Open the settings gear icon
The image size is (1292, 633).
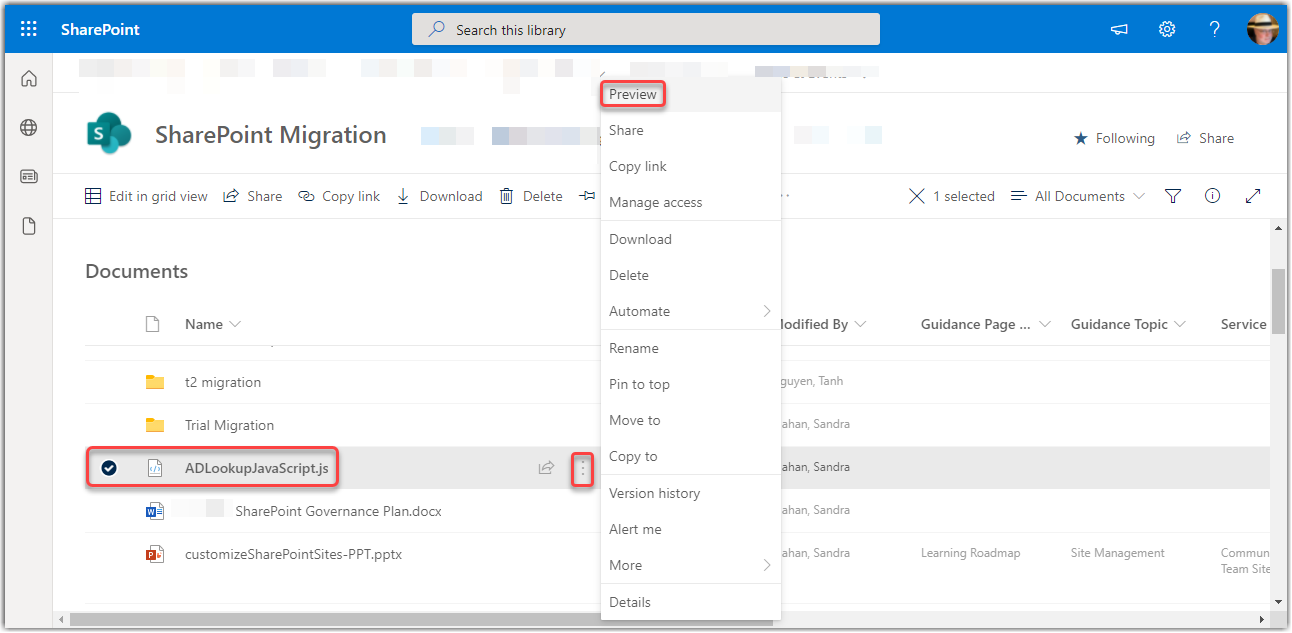(1166, 29)
